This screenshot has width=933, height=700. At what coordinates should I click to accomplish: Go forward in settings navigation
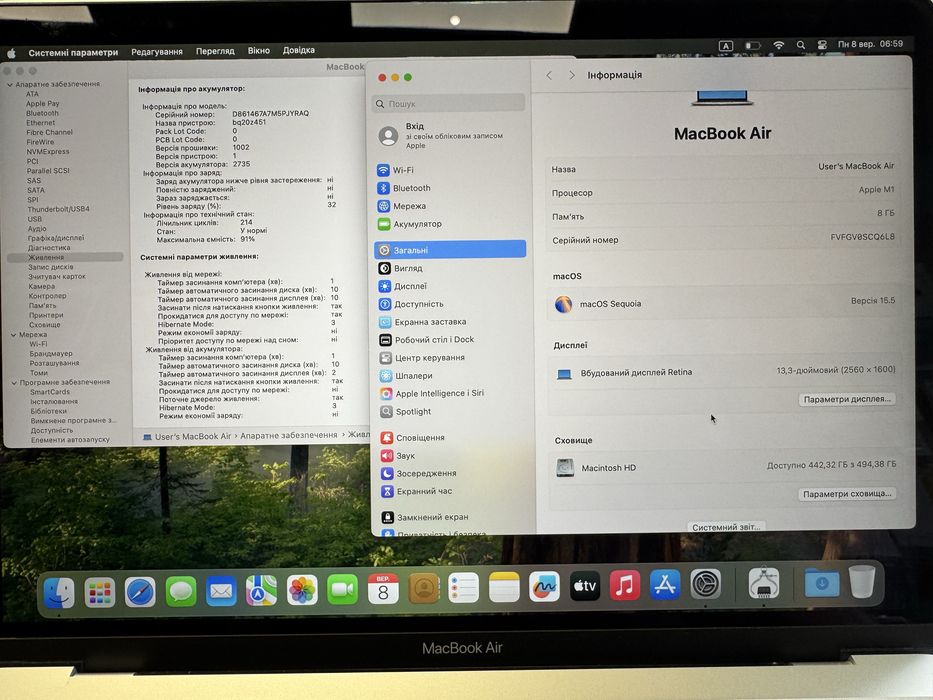pyautogui.click(x=572, y=75)
